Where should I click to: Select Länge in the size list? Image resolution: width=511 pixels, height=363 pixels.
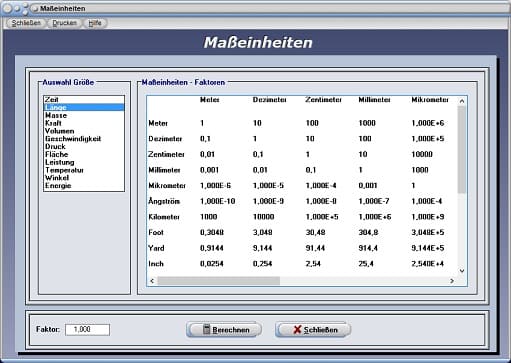click(x=84, y=107)
